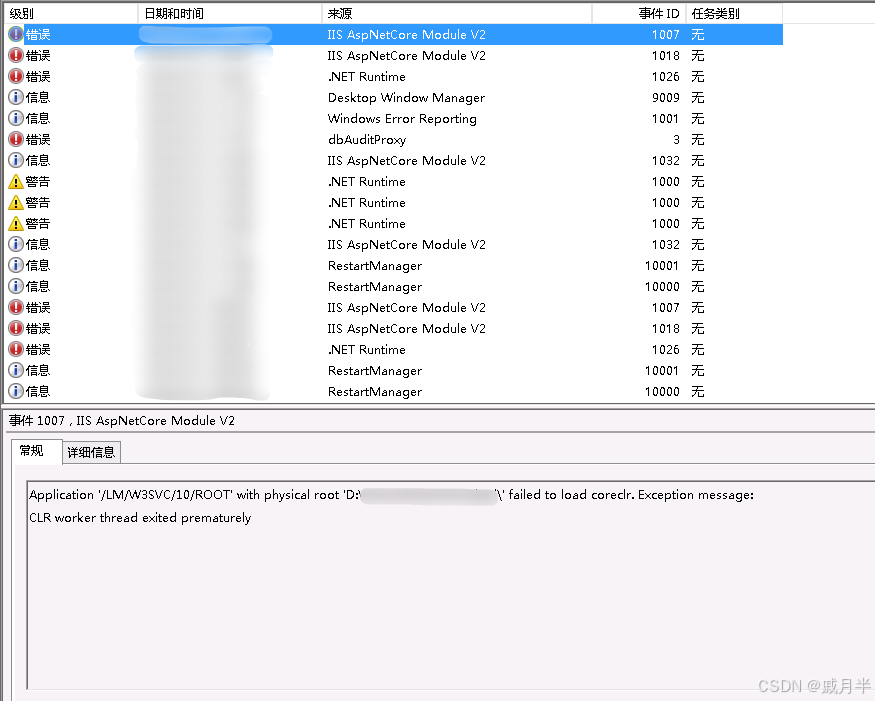Click 信息 level text in Windows Error Reporting row
The image size is (875, 701).
[x=38, y=118]
